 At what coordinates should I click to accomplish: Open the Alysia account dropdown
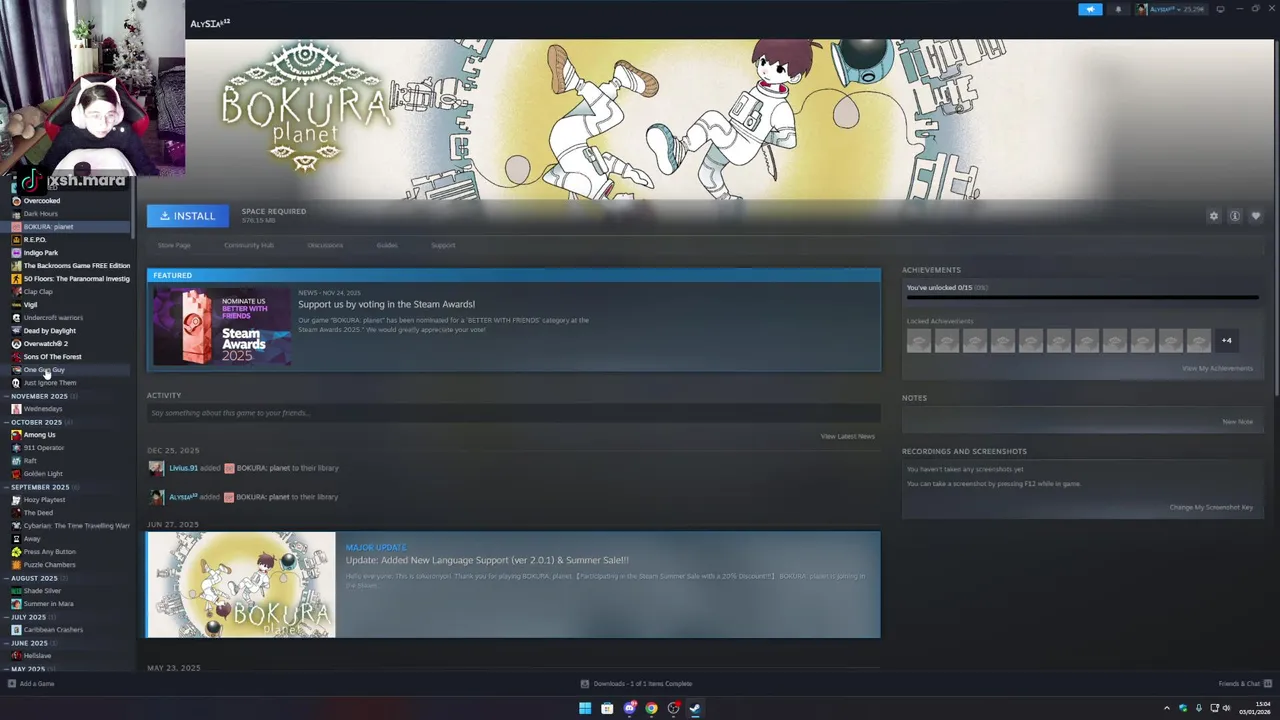coord(1170,9)
